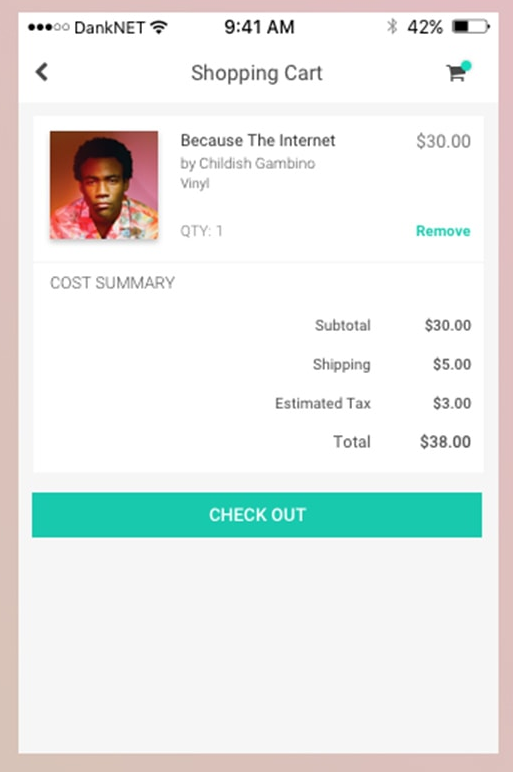The width and height of the screenshot is (513, 772).
Task: Remove Because The Internet from cart
Action: tap(443, 231)
